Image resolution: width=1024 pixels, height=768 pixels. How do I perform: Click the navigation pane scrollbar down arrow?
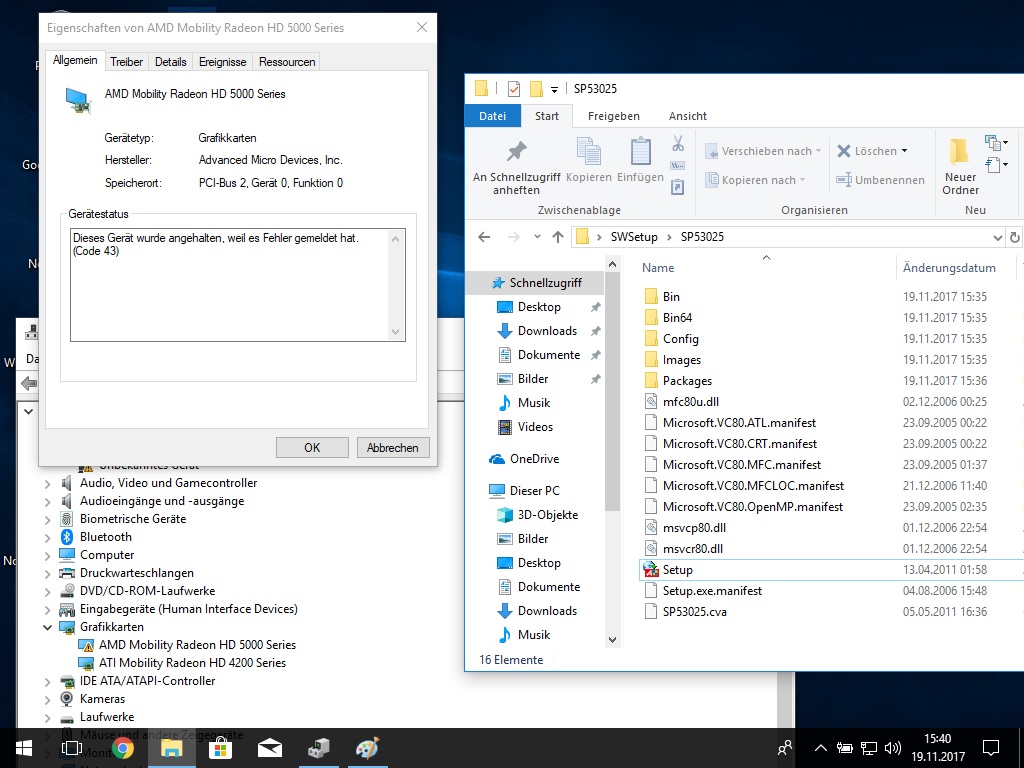tap(612, 640)
